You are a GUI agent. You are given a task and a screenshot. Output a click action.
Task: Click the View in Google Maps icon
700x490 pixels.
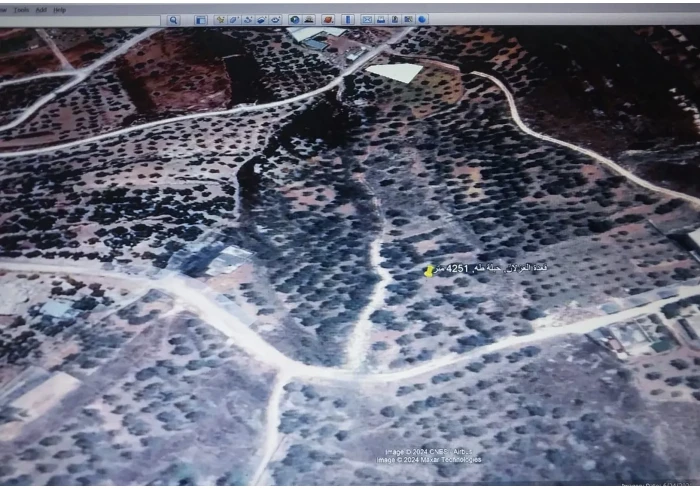[409, 20]
